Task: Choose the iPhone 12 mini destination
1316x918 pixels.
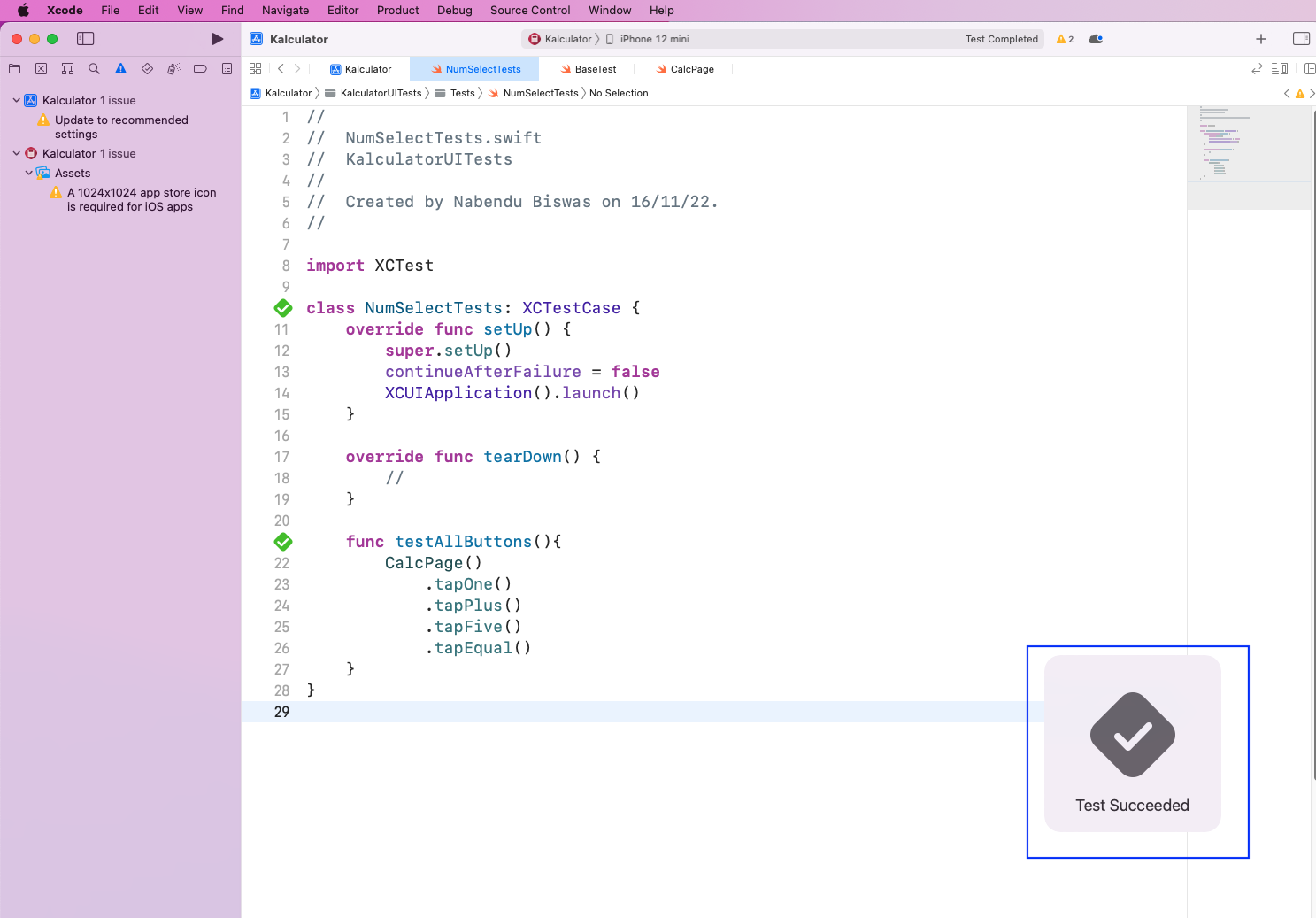Action: pyautogui.click(x=648, y=39)
